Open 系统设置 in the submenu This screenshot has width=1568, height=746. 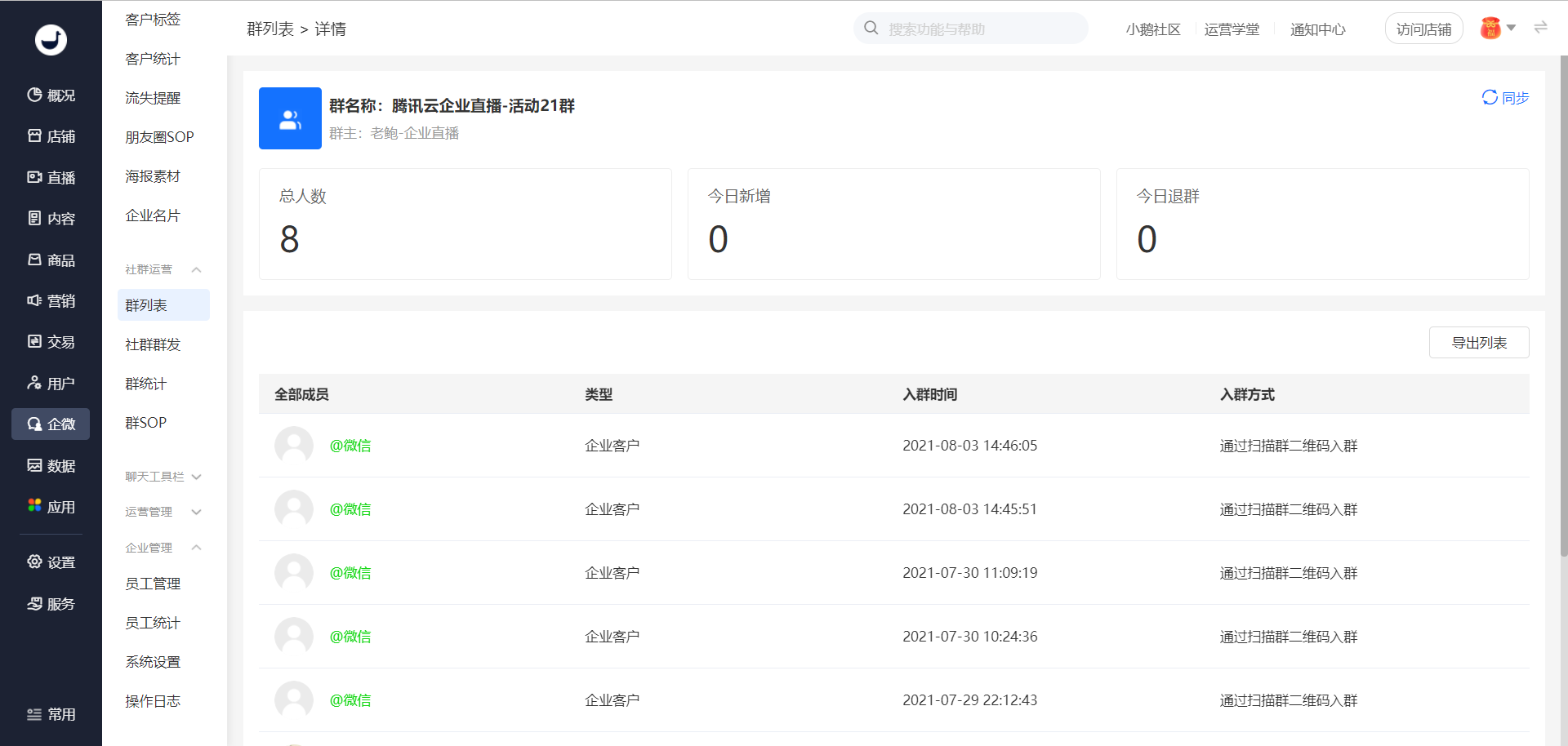(153, 662)
